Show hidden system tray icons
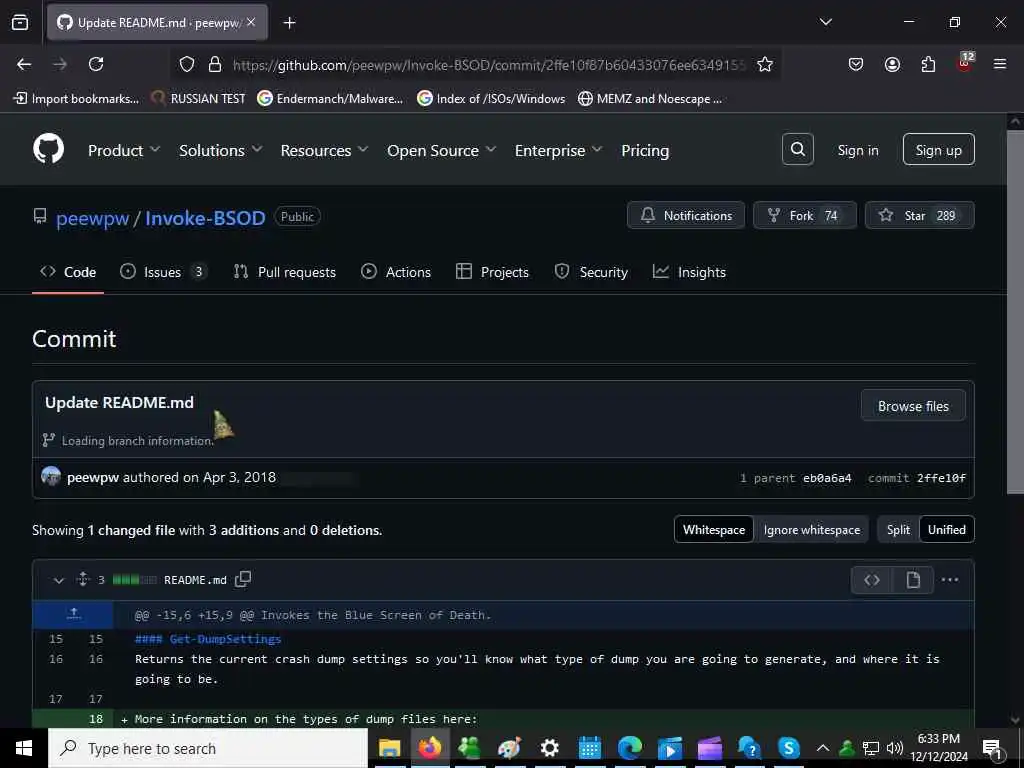This screenshot has width=1024, height=768. pos(823,748)
